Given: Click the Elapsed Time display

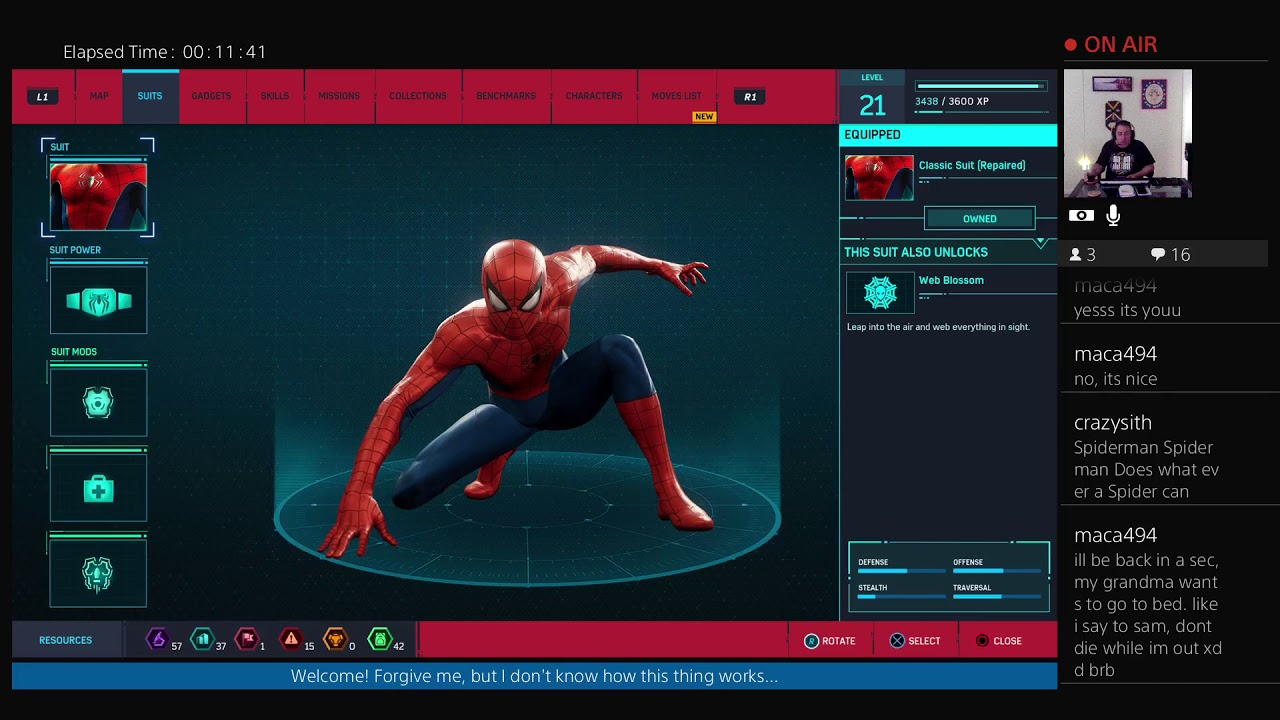Looking at the screenshot, I should (165, 52).
